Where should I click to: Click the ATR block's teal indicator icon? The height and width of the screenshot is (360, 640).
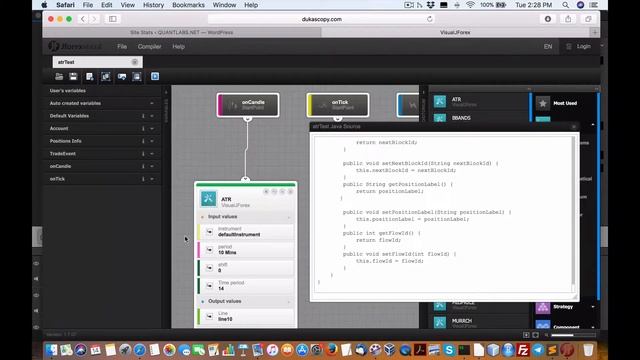(209, 199)
